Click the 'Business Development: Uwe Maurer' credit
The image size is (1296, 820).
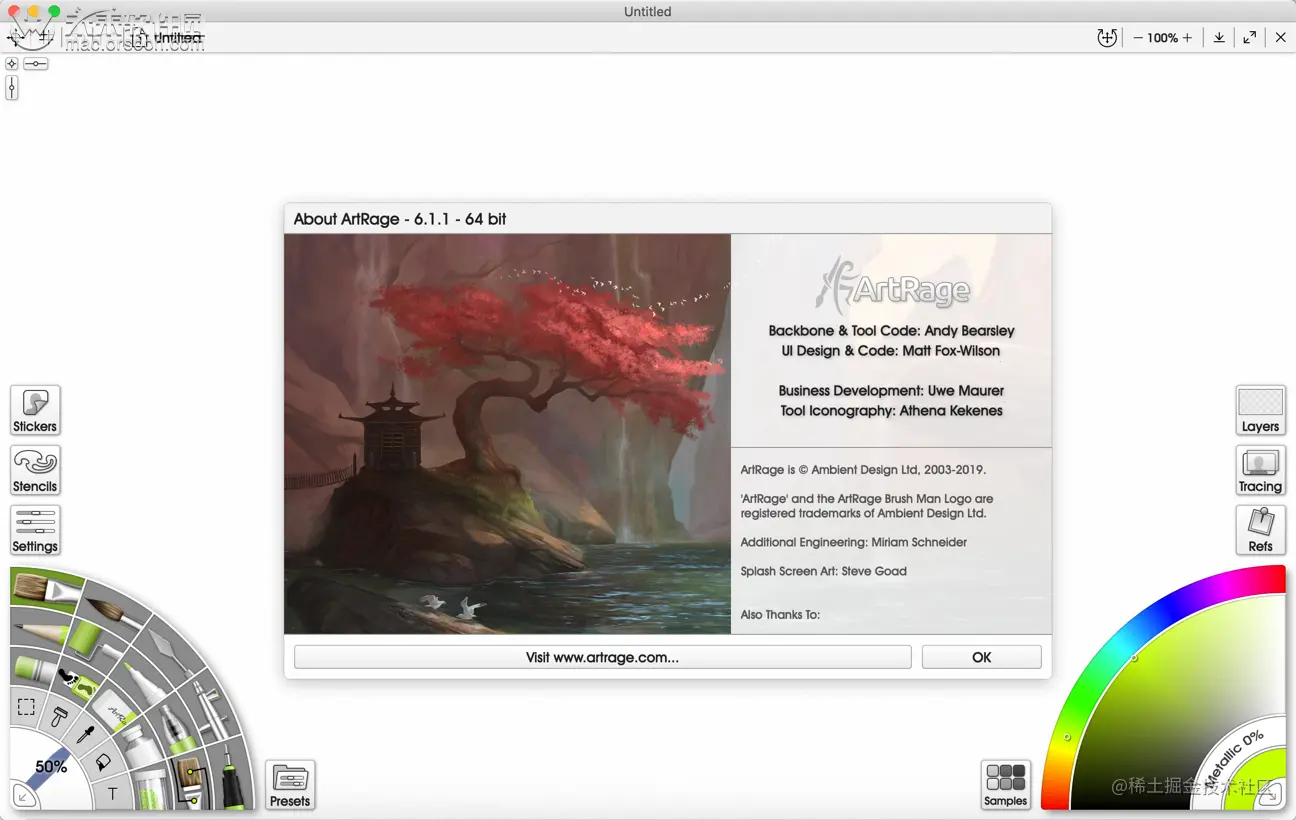pyautogui.click(x=891, y=391)
